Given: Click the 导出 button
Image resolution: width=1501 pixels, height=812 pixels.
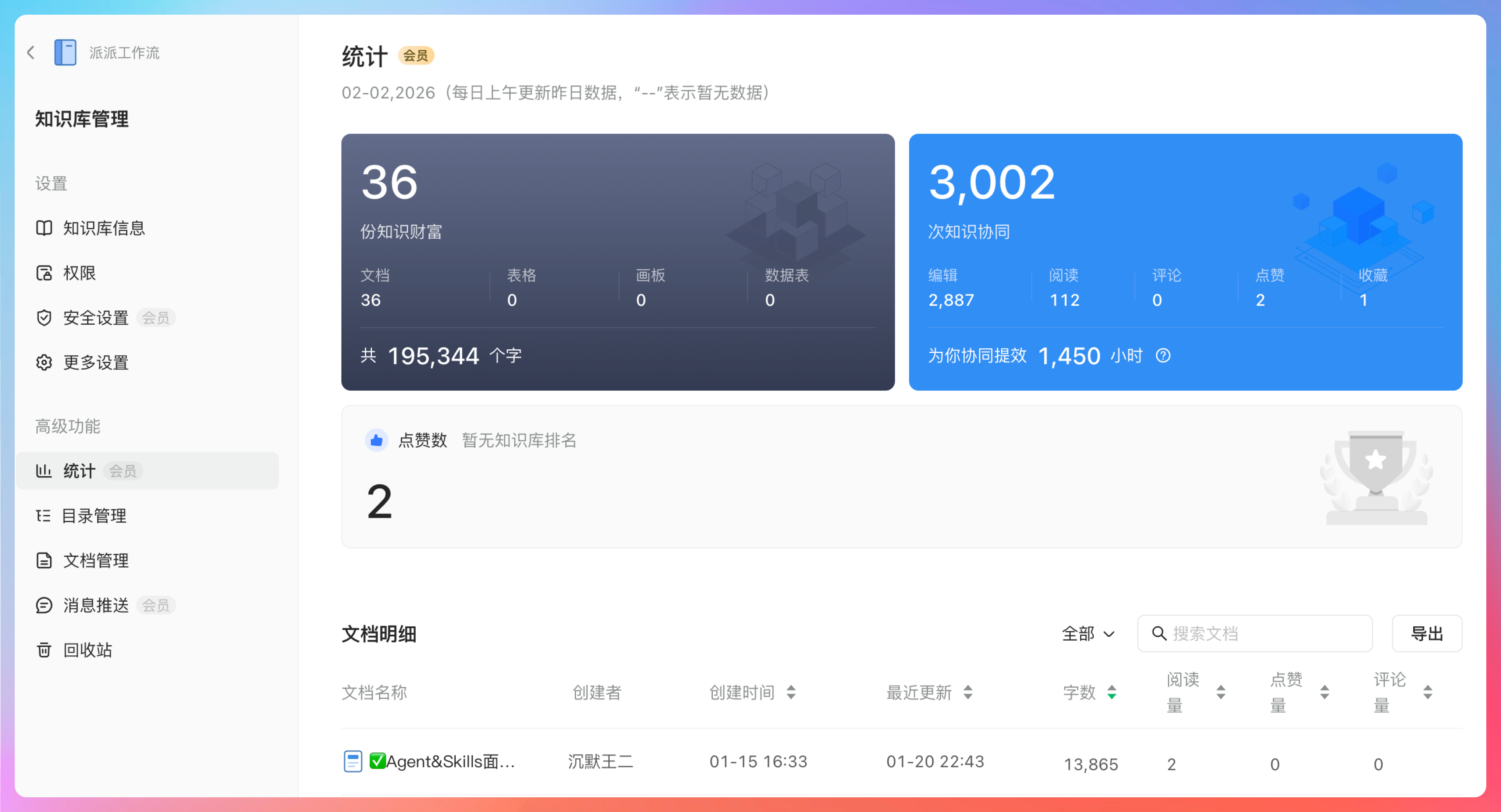Looking at the screenshot, I should [x=1426, y=633].
